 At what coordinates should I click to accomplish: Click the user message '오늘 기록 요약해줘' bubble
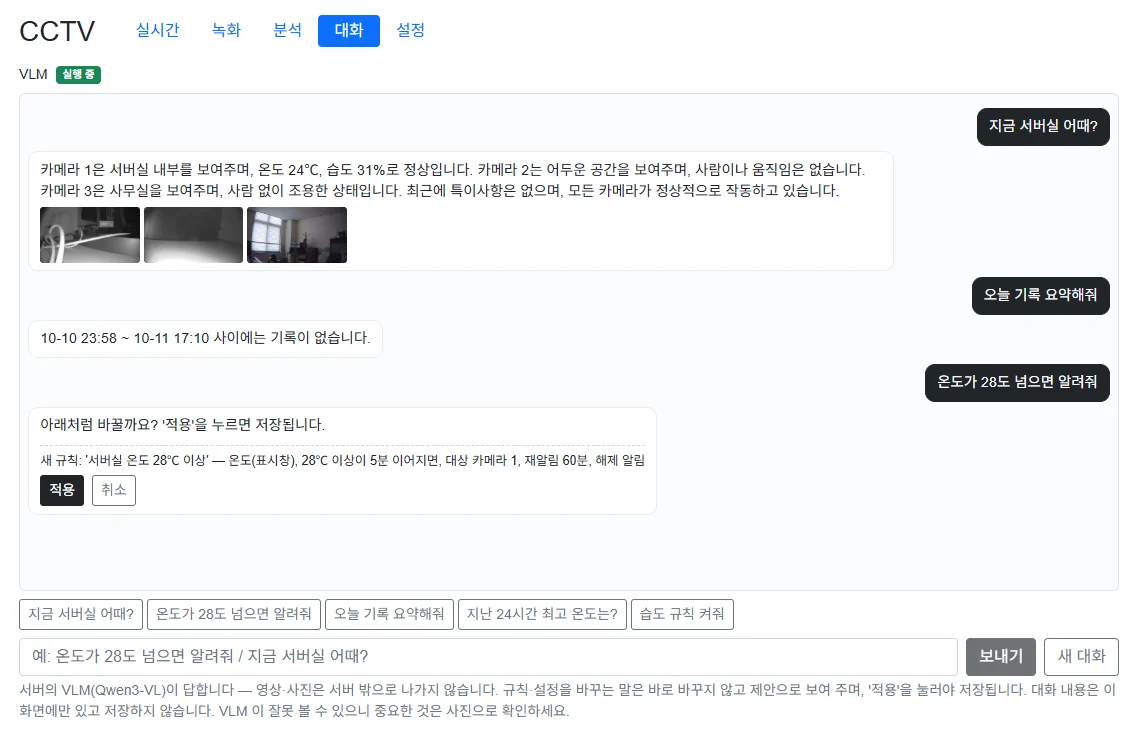coord(1040,296)
